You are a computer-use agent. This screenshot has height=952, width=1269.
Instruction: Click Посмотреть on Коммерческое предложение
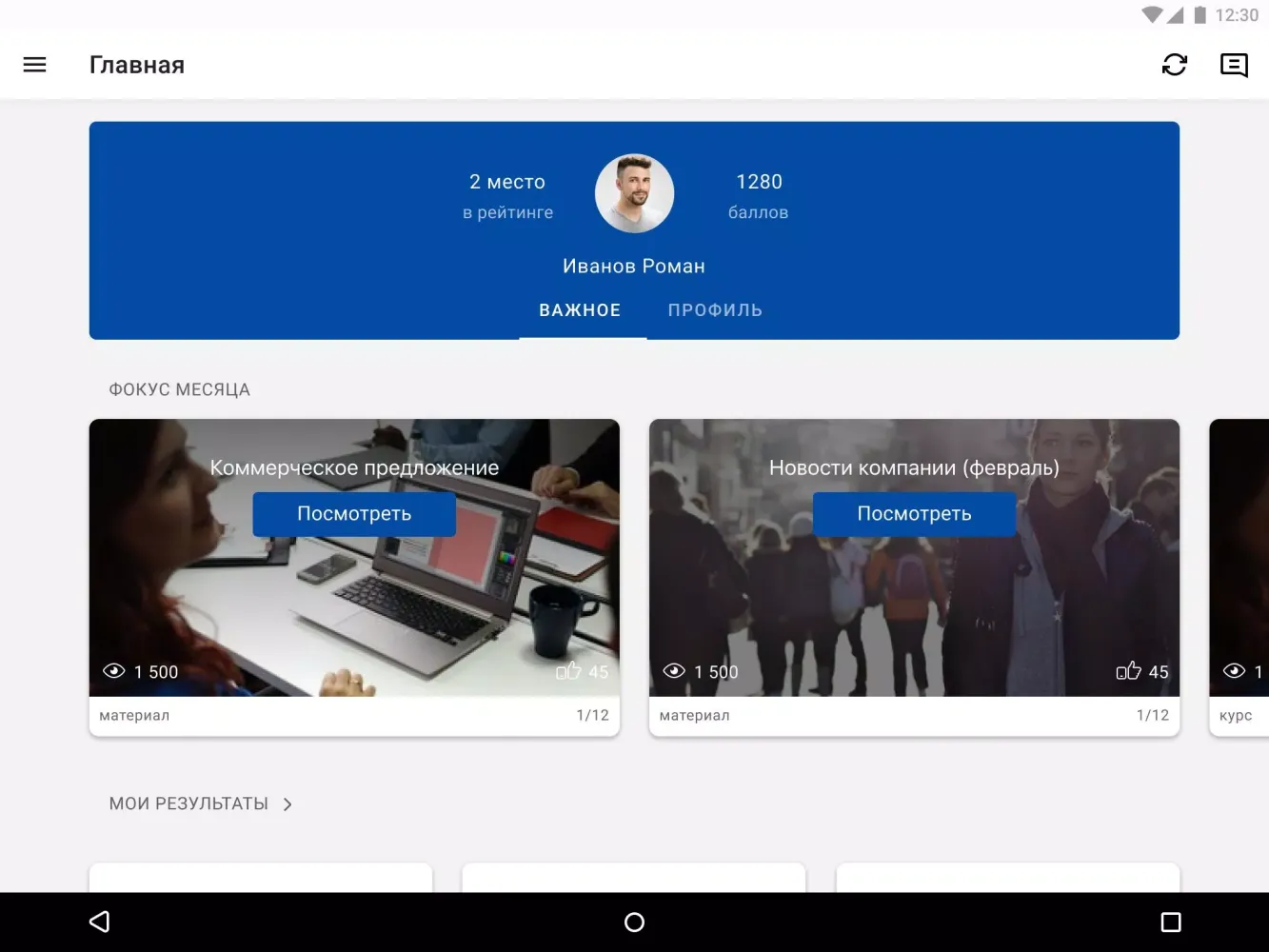[x=354, y=514]
